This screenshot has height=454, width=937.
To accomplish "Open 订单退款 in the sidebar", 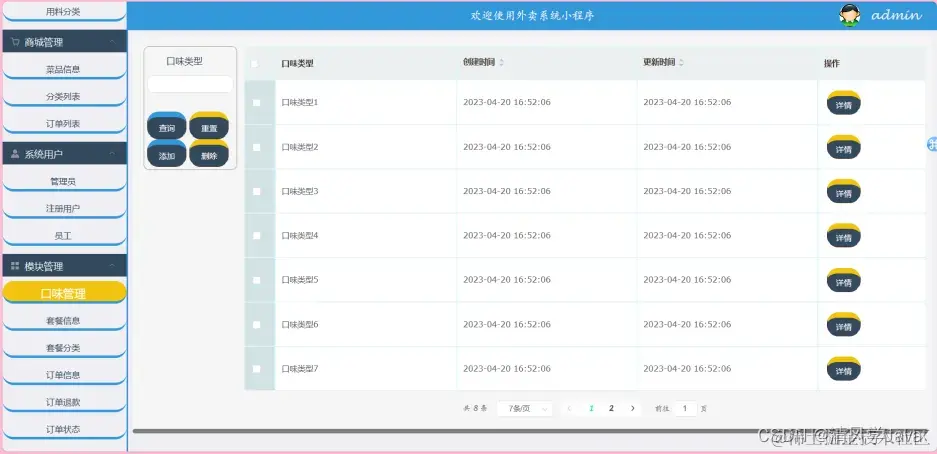I will click(64, 402).
